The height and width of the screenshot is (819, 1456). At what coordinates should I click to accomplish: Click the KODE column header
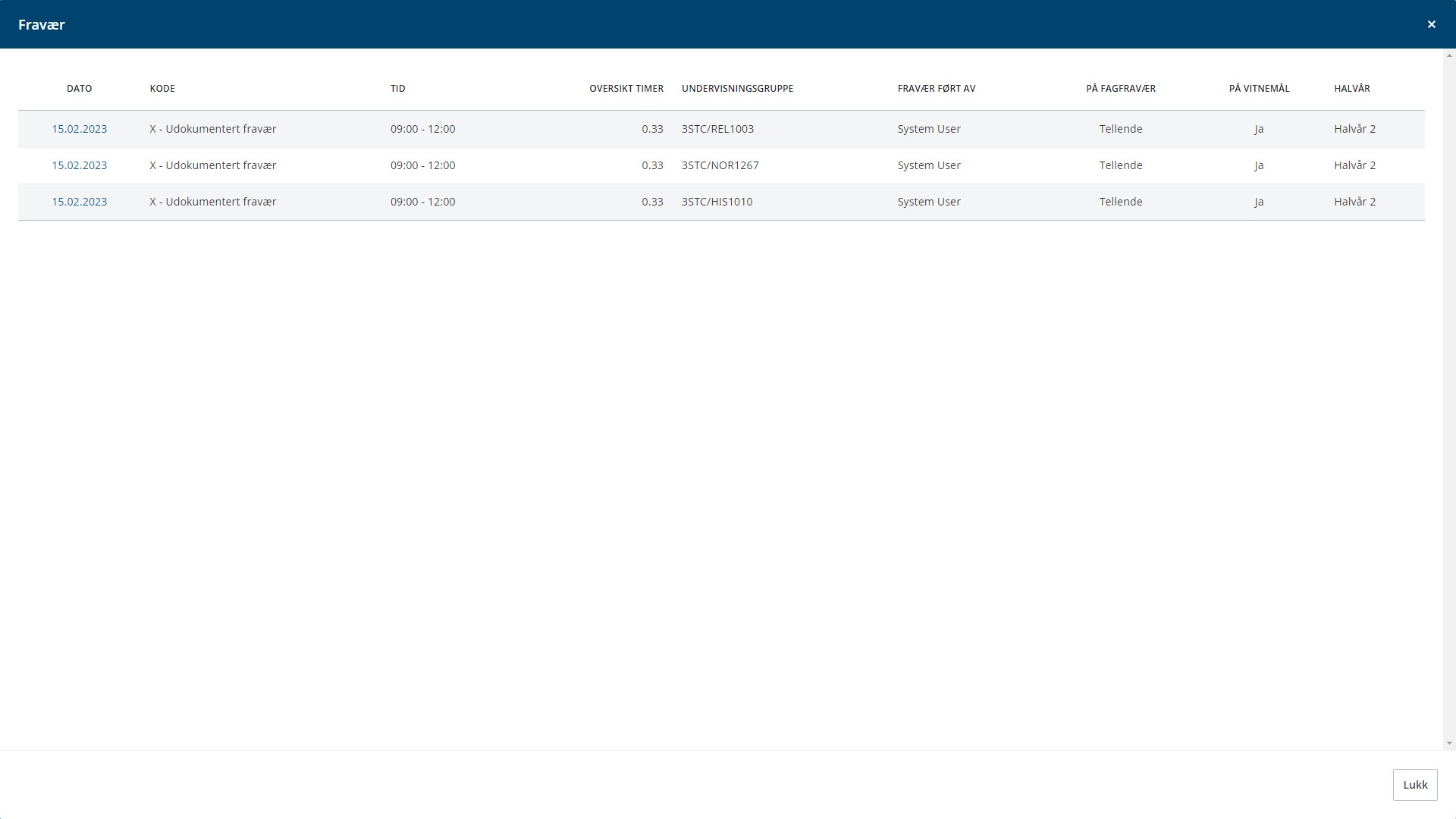pyautogui.click(x=162, y=89)
